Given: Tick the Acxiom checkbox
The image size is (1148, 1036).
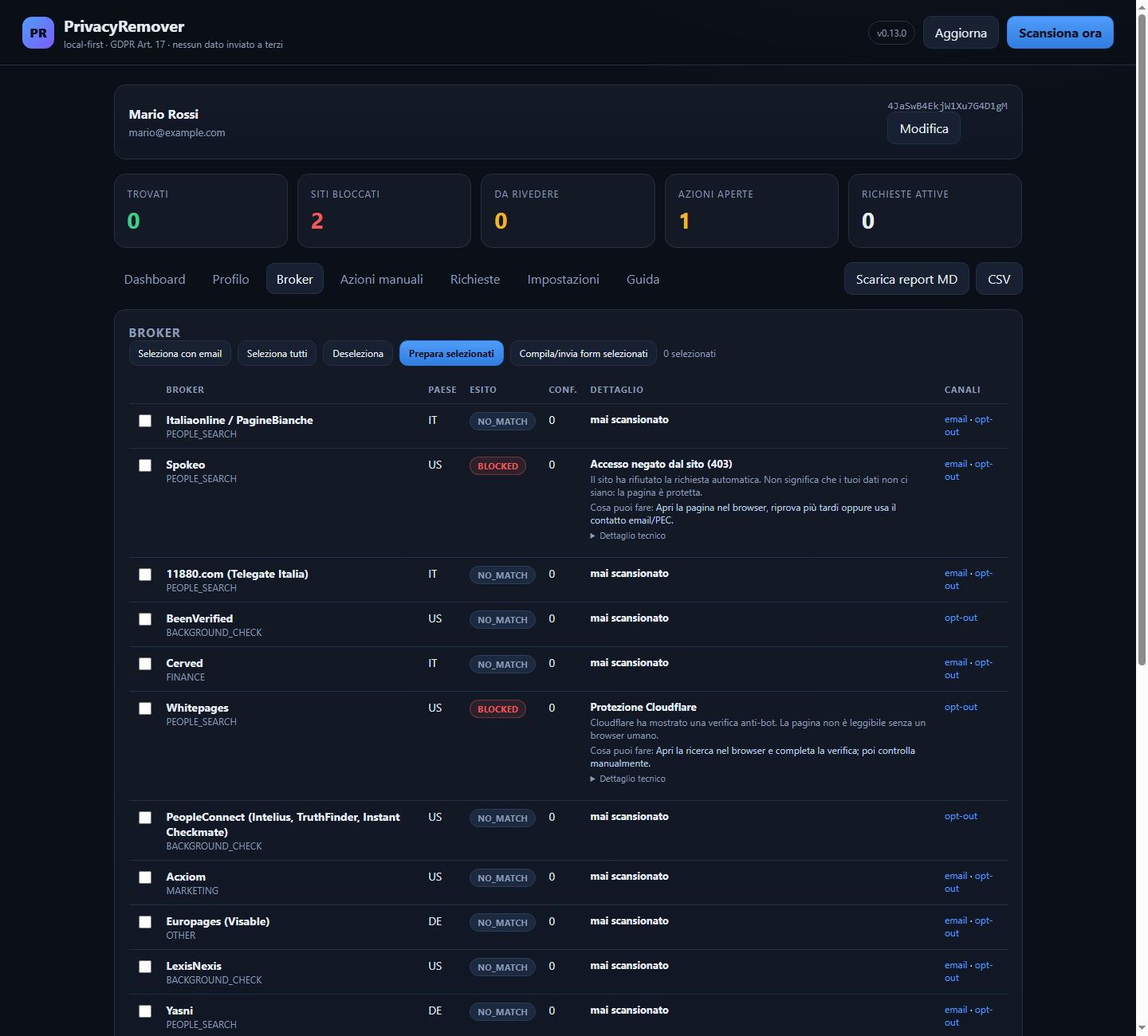Looking at the screenshot, I should click(145, 877).
